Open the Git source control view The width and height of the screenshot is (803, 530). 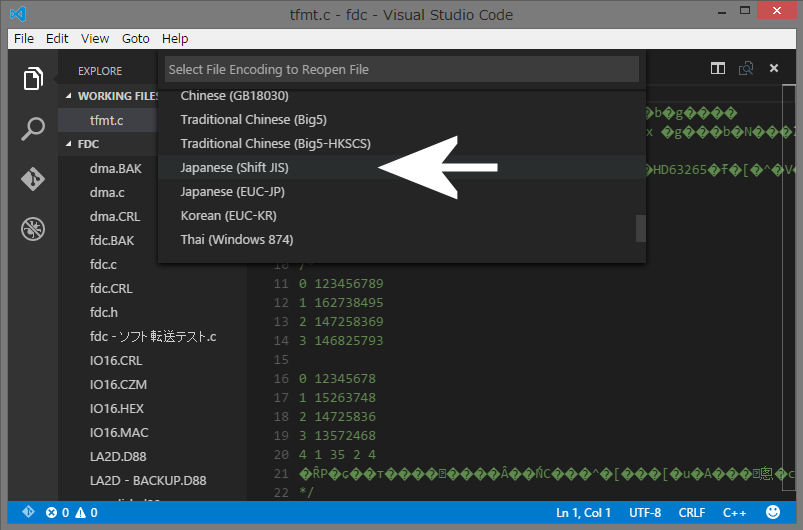tap(33, 179)
